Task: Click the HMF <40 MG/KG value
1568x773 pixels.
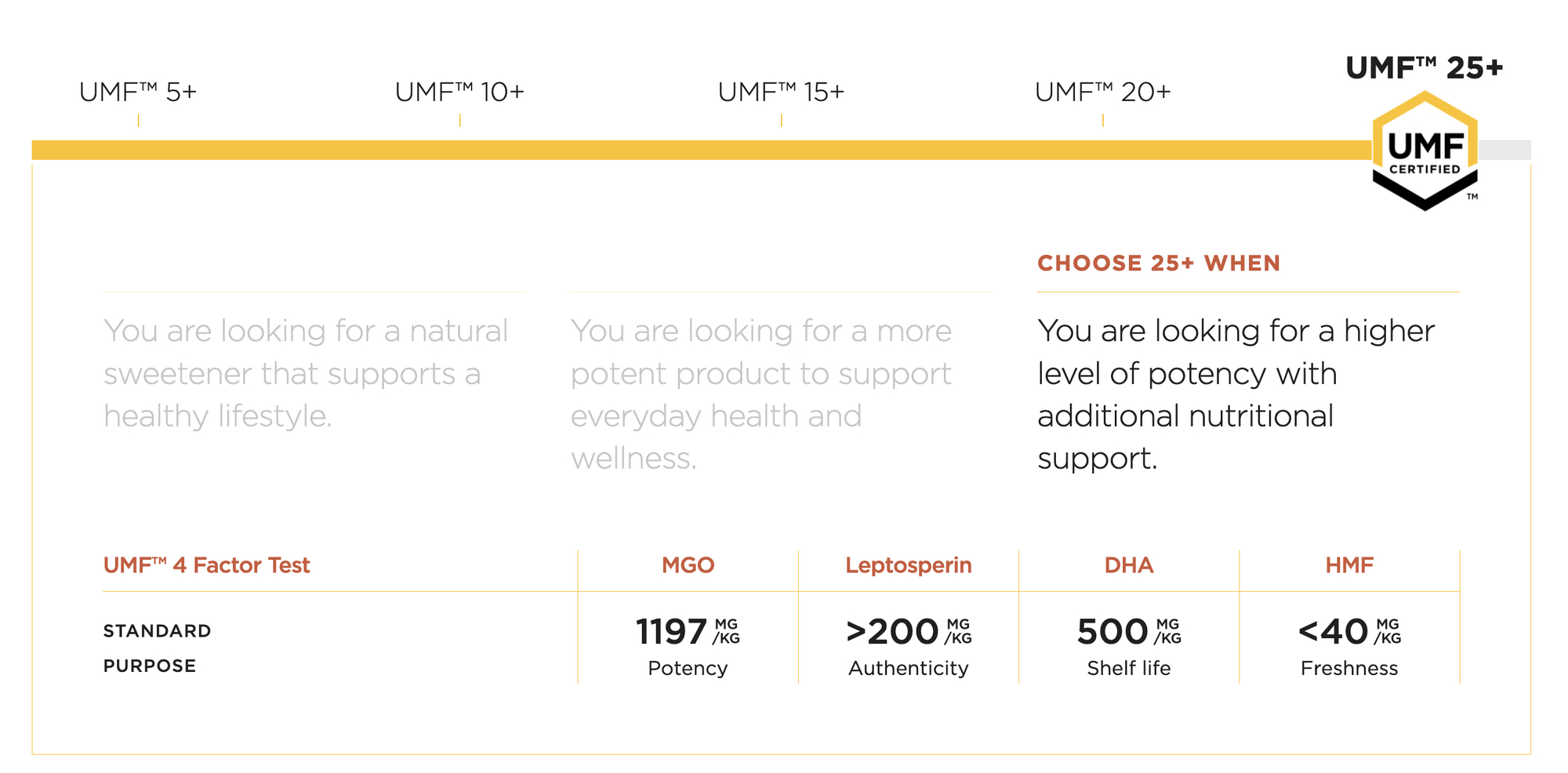Action: coord(1349,632)
